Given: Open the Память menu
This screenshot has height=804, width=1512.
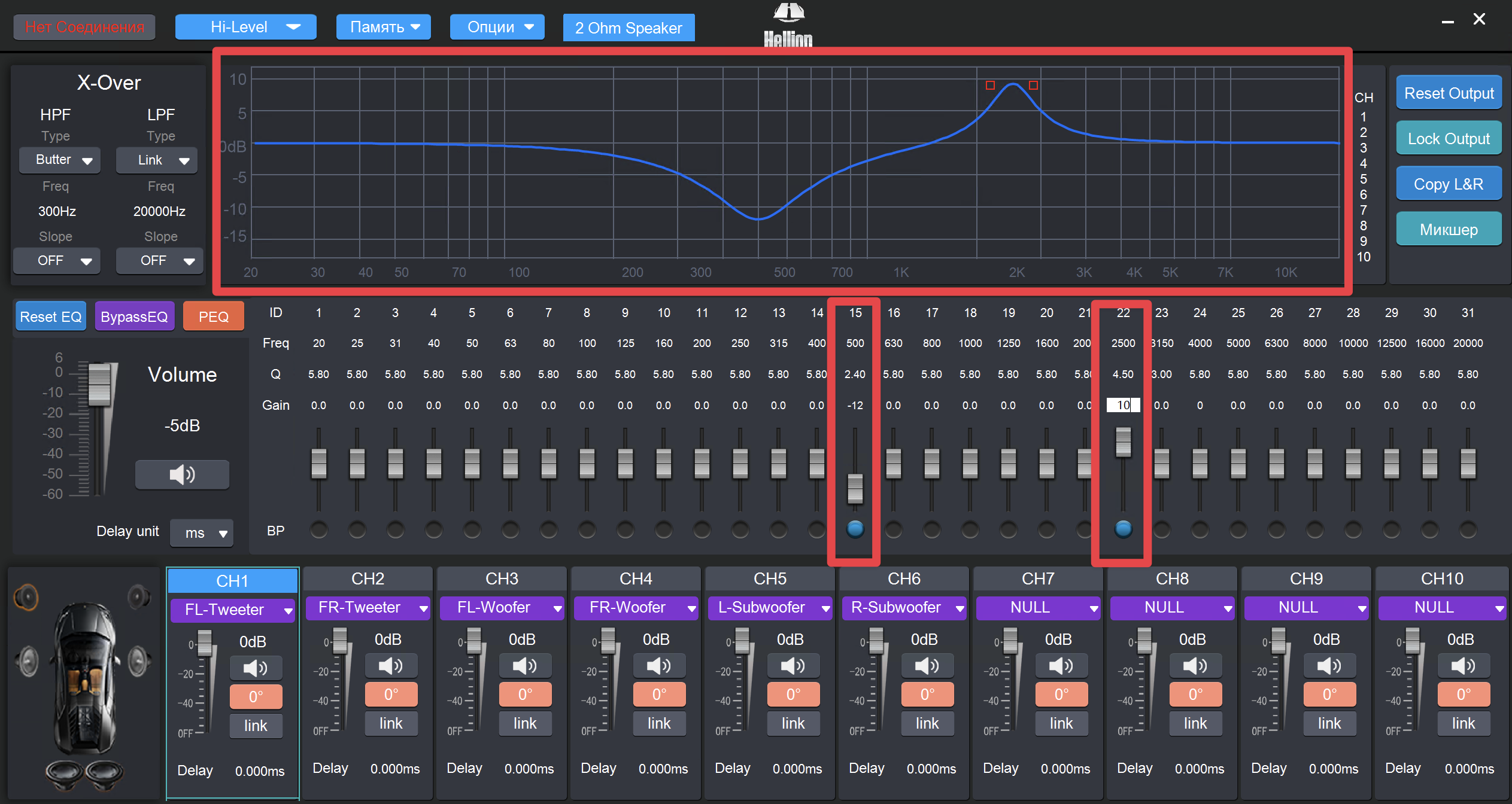Looking at the screenshot, I should [x=384, y=27].
